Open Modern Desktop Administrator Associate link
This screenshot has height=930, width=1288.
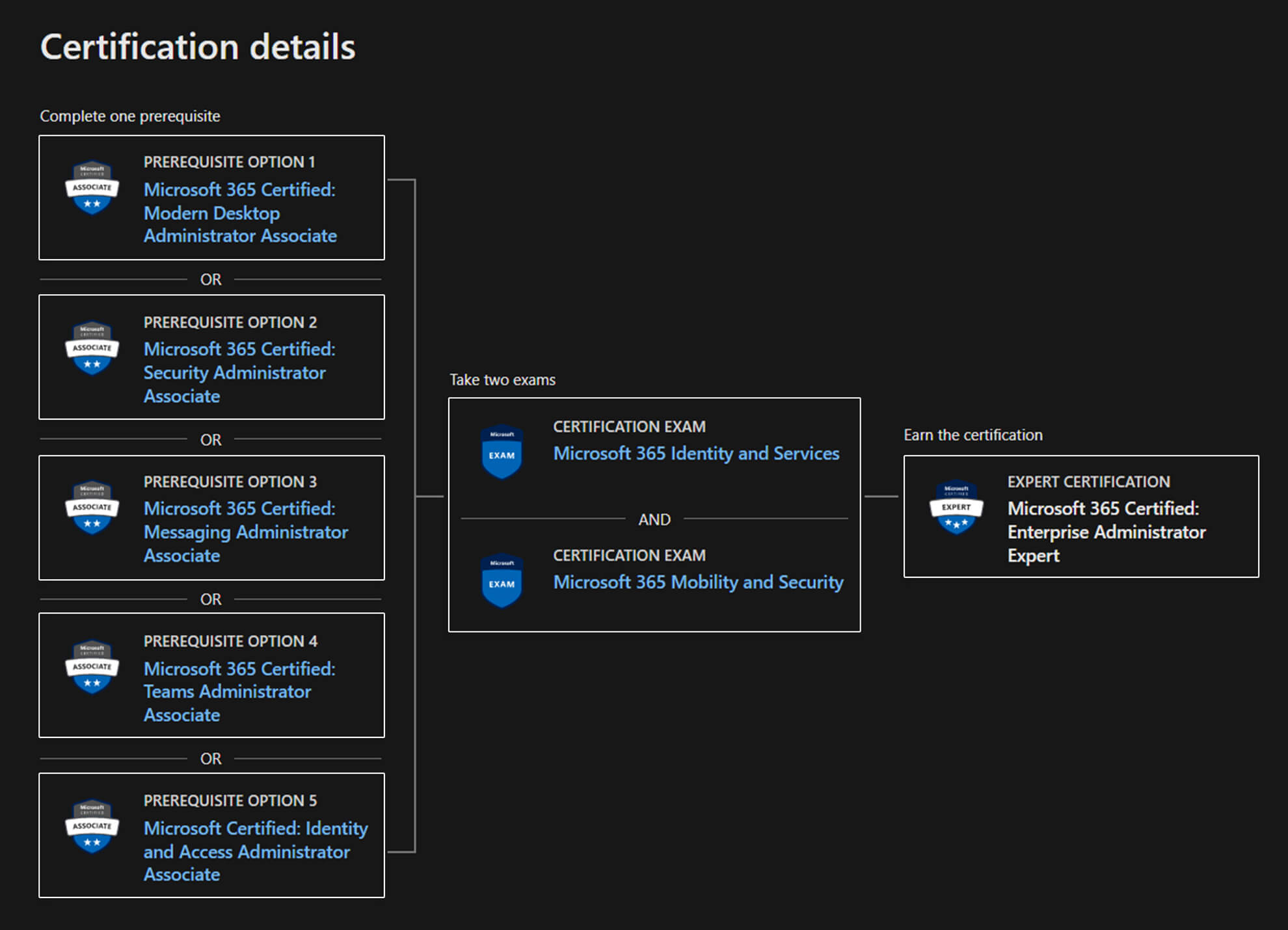point(240,213)
